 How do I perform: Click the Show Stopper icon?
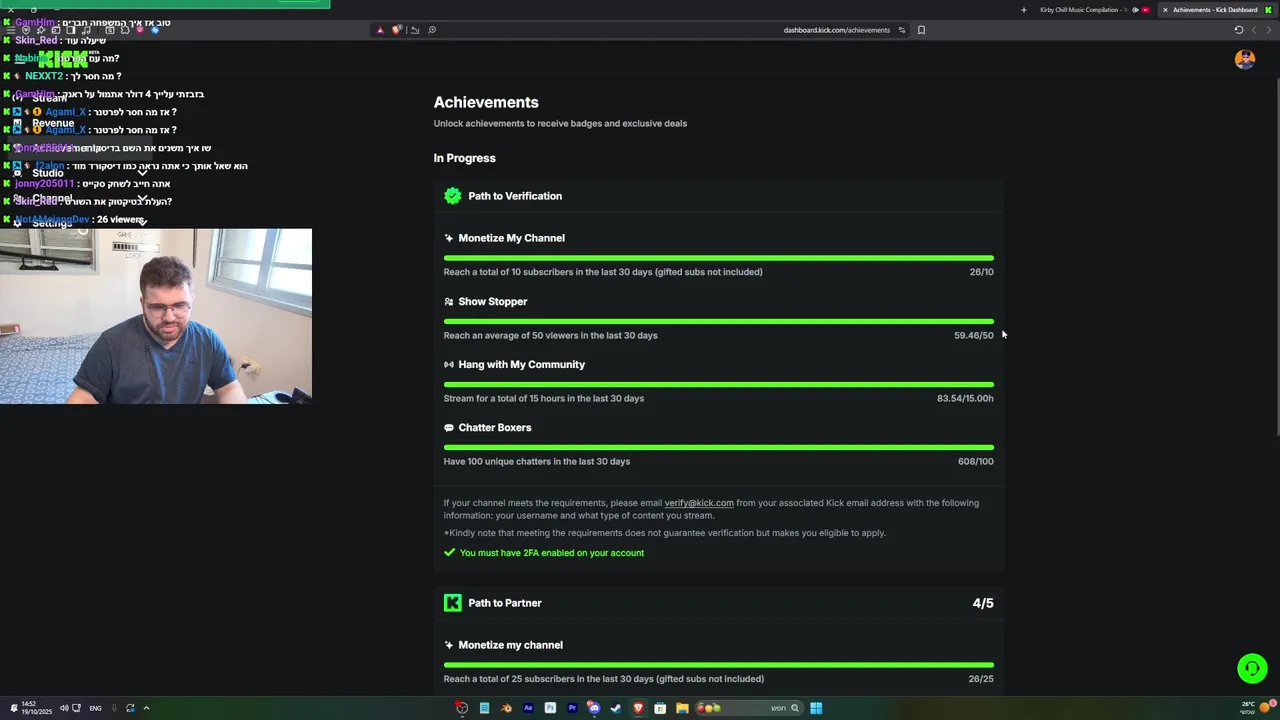(449, 301)
